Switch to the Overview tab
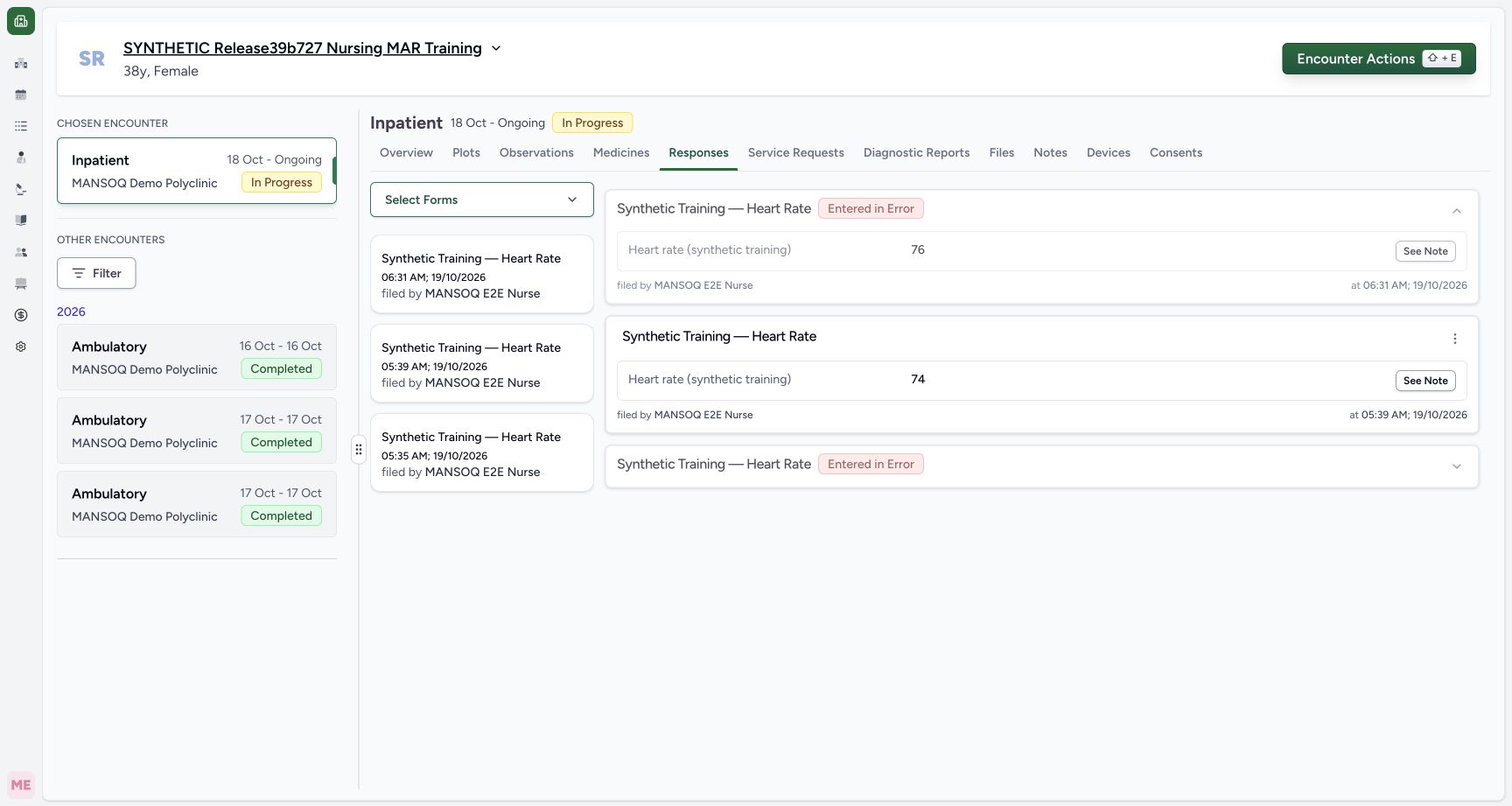The width and height of the screenshot is (1512, 806). [x=406, y=152]
